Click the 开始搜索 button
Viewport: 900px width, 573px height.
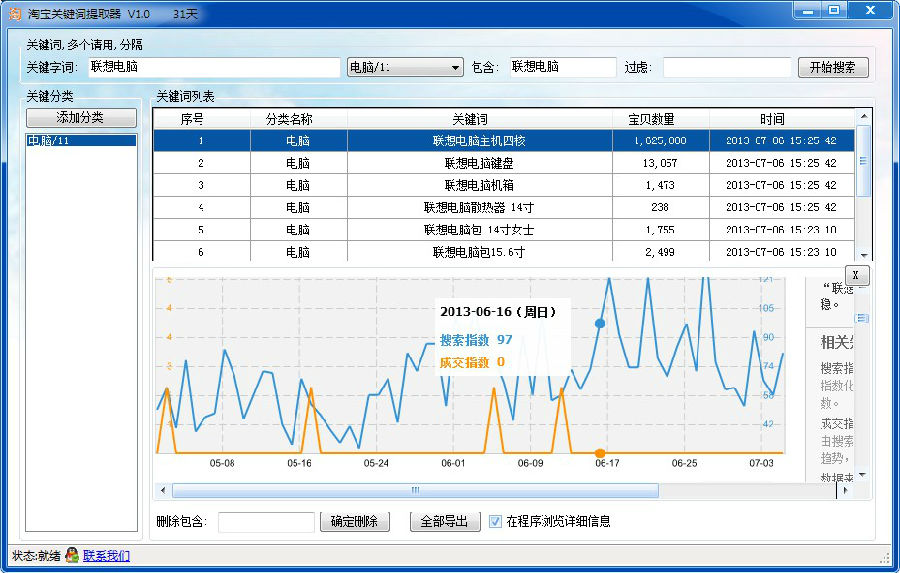click(832, 68)
